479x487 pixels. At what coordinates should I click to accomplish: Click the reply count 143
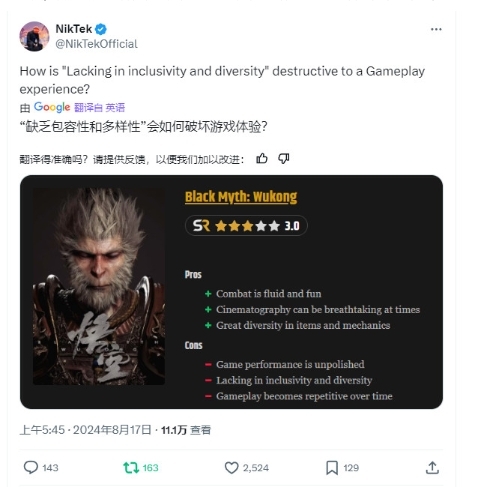click(x=50, y=468)
